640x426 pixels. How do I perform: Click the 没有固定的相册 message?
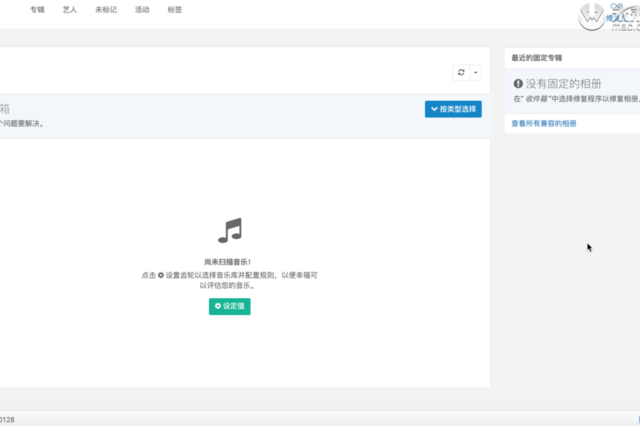tap(563, 84)
